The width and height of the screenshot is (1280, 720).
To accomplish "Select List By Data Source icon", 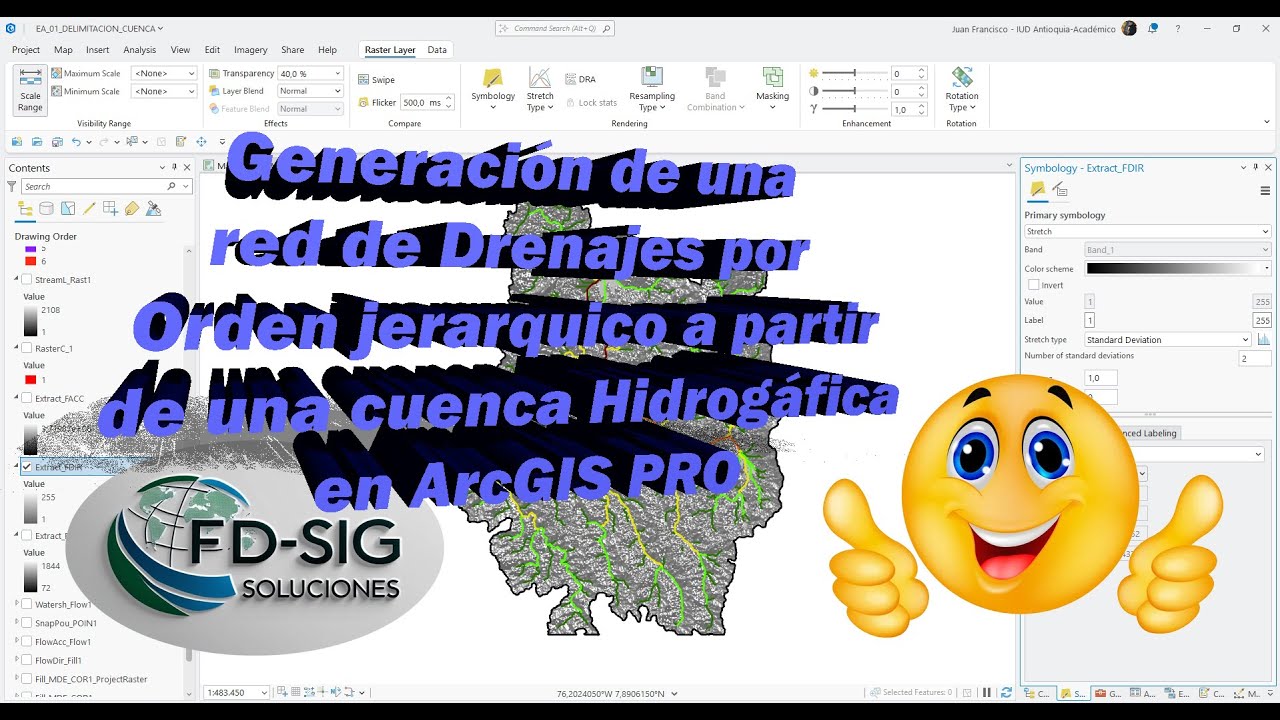I will click(x=46, y=209).
